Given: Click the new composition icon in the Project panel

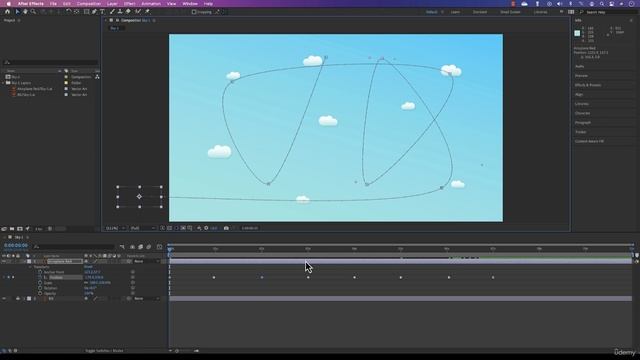Looking at the screenshot, I should coord(20,229).
